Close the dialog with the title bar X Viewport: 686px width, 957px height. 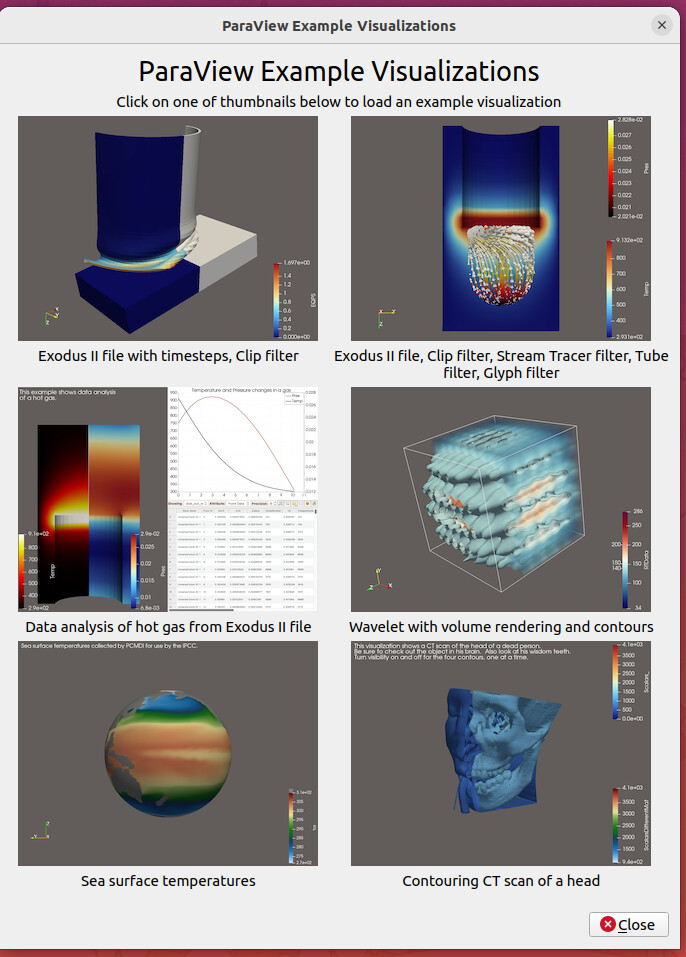[x=661, y=26]
